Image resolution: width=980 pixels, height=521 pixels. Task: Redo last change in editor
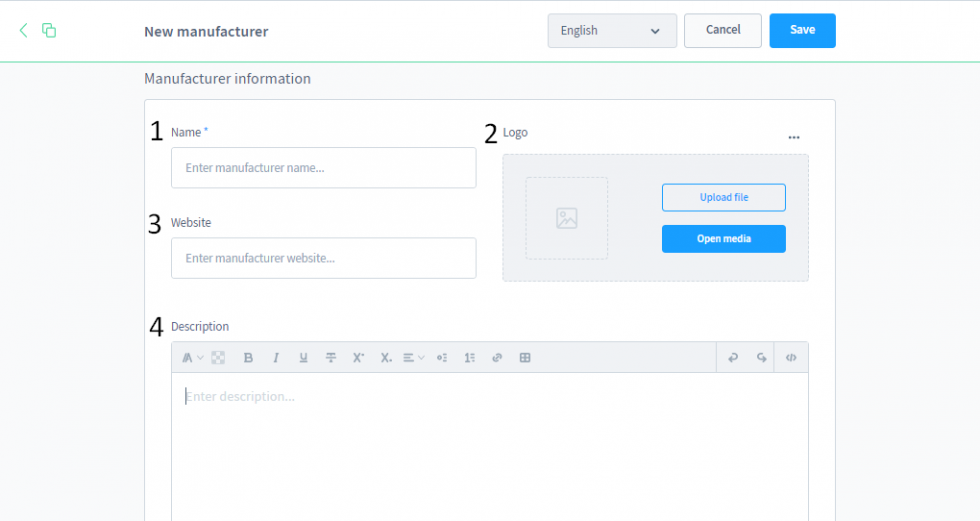point(761,358)
